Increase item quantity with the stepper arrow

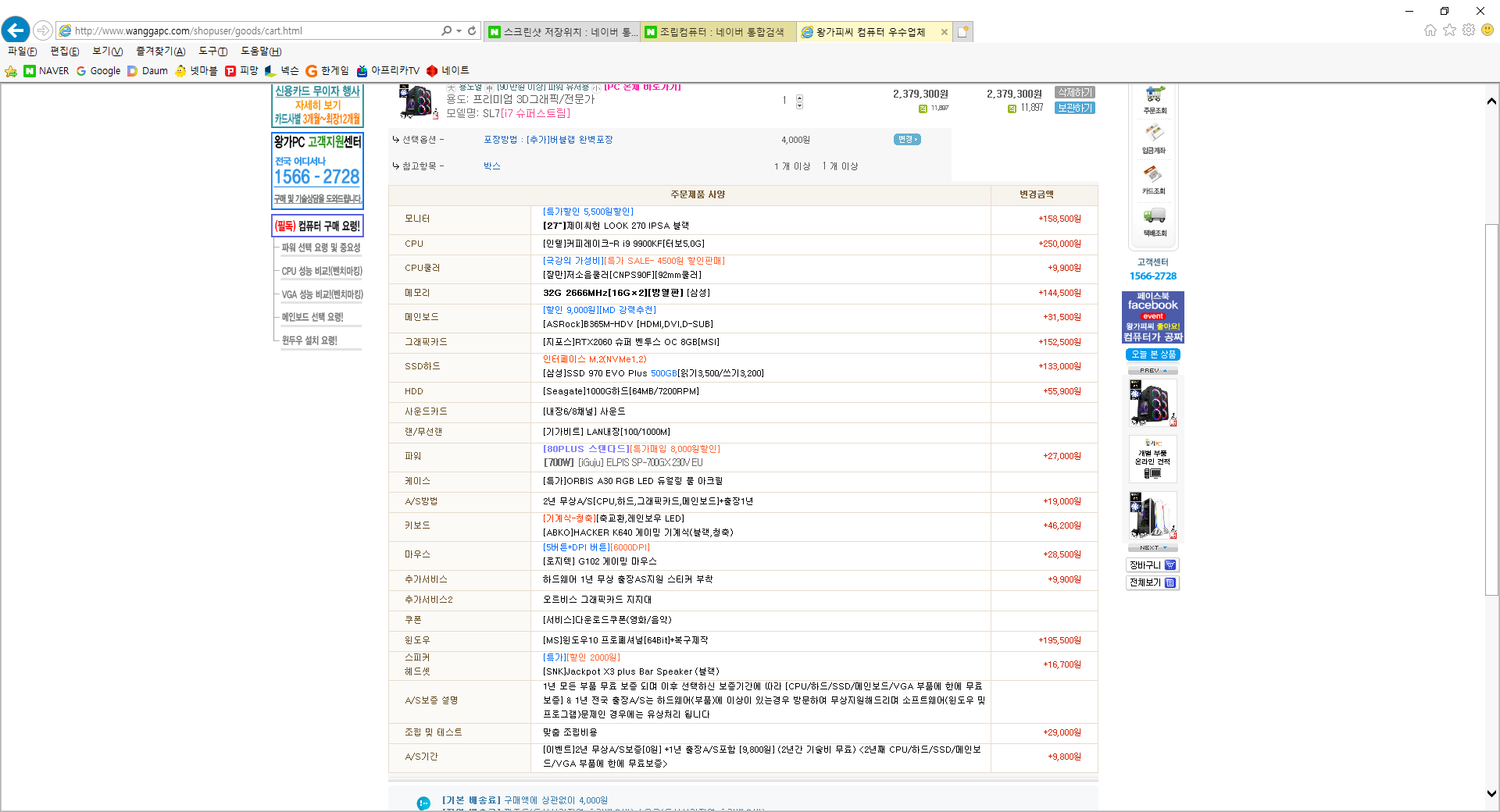(x=799, y=98)
